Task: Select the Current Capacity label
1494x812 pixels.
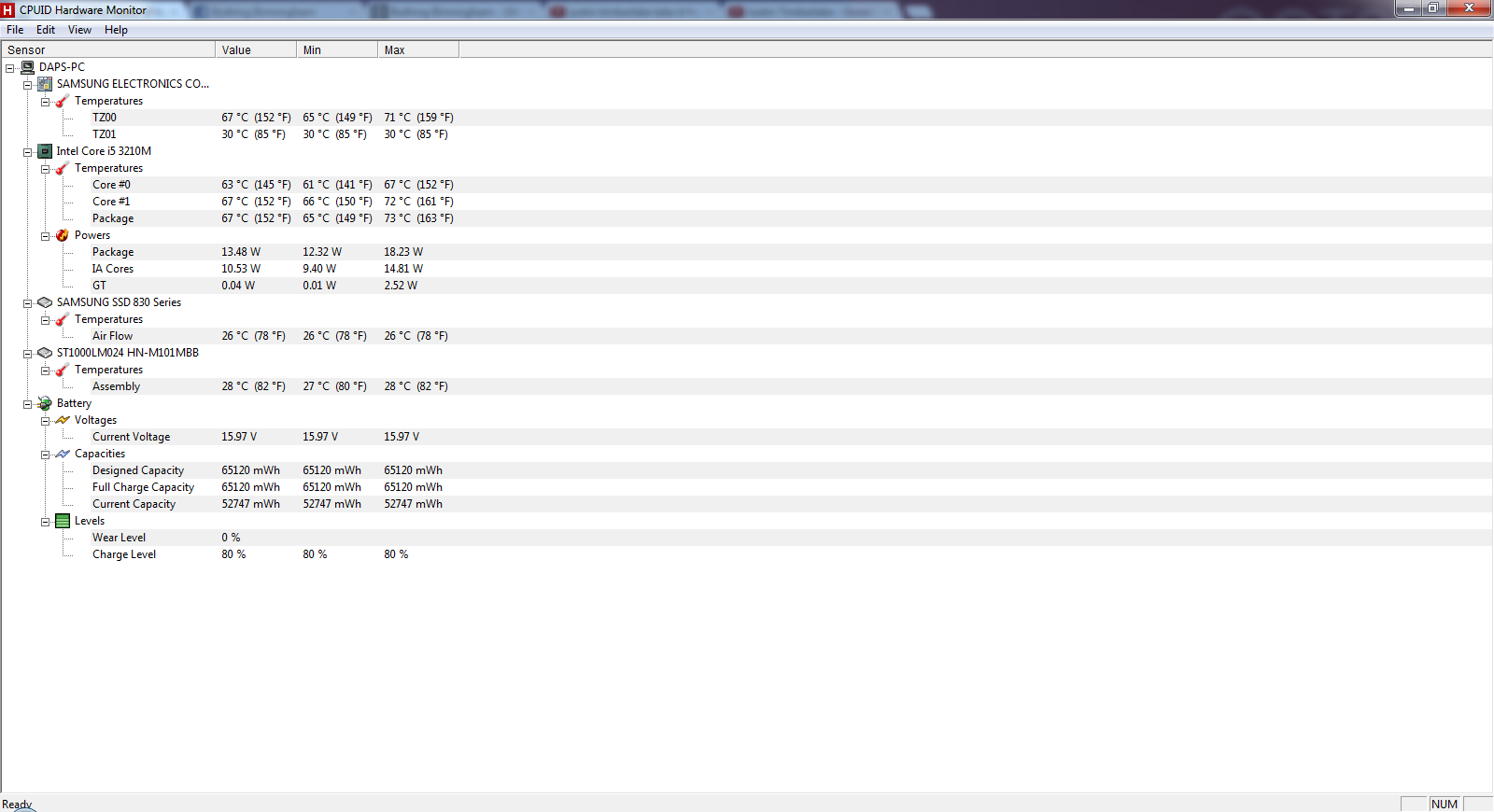Action: click(134, 504)
